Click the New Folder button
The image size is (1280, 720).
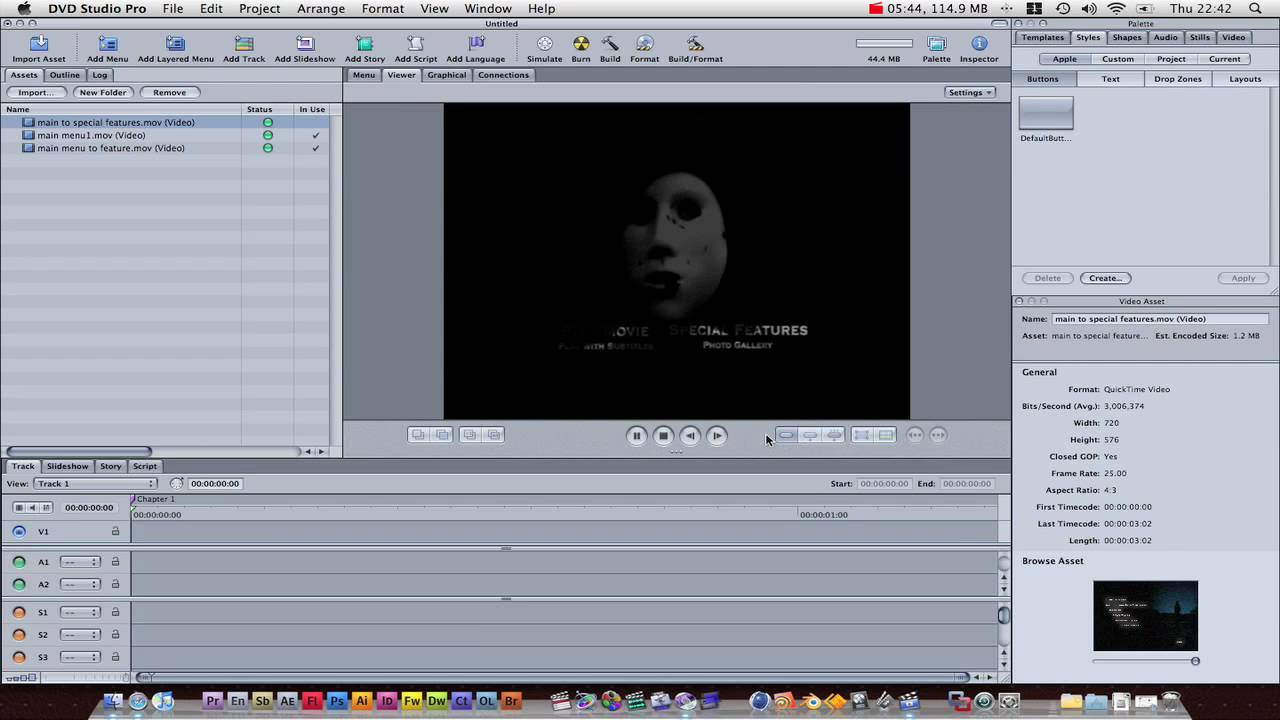point(103,92)
